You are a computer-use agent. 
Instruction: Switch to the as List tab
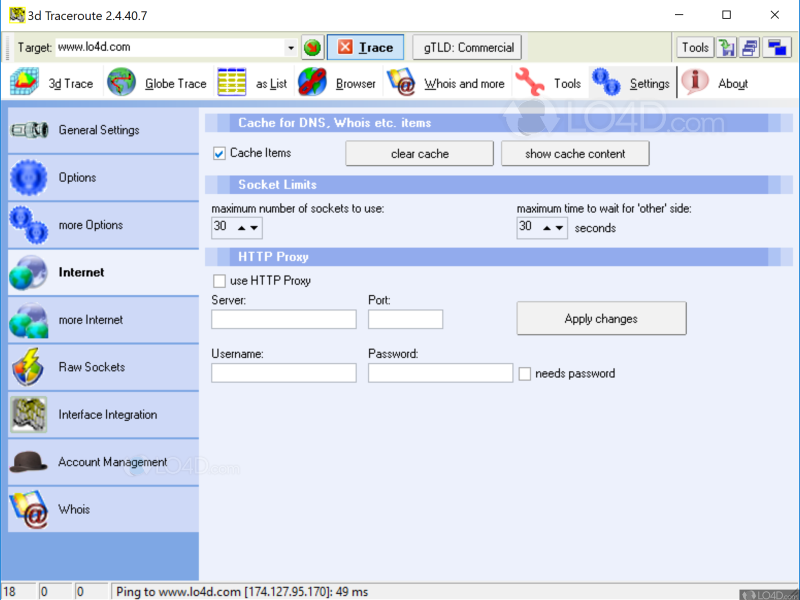click(253, 82)
